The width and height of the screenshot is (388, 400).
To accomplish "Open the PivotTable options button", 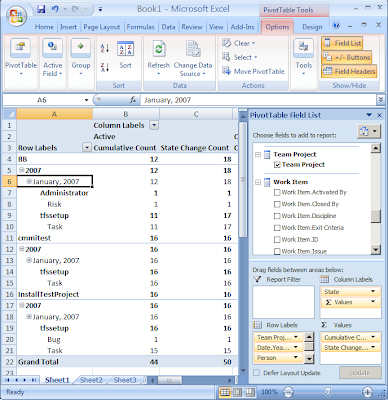I will coord(21,57).
